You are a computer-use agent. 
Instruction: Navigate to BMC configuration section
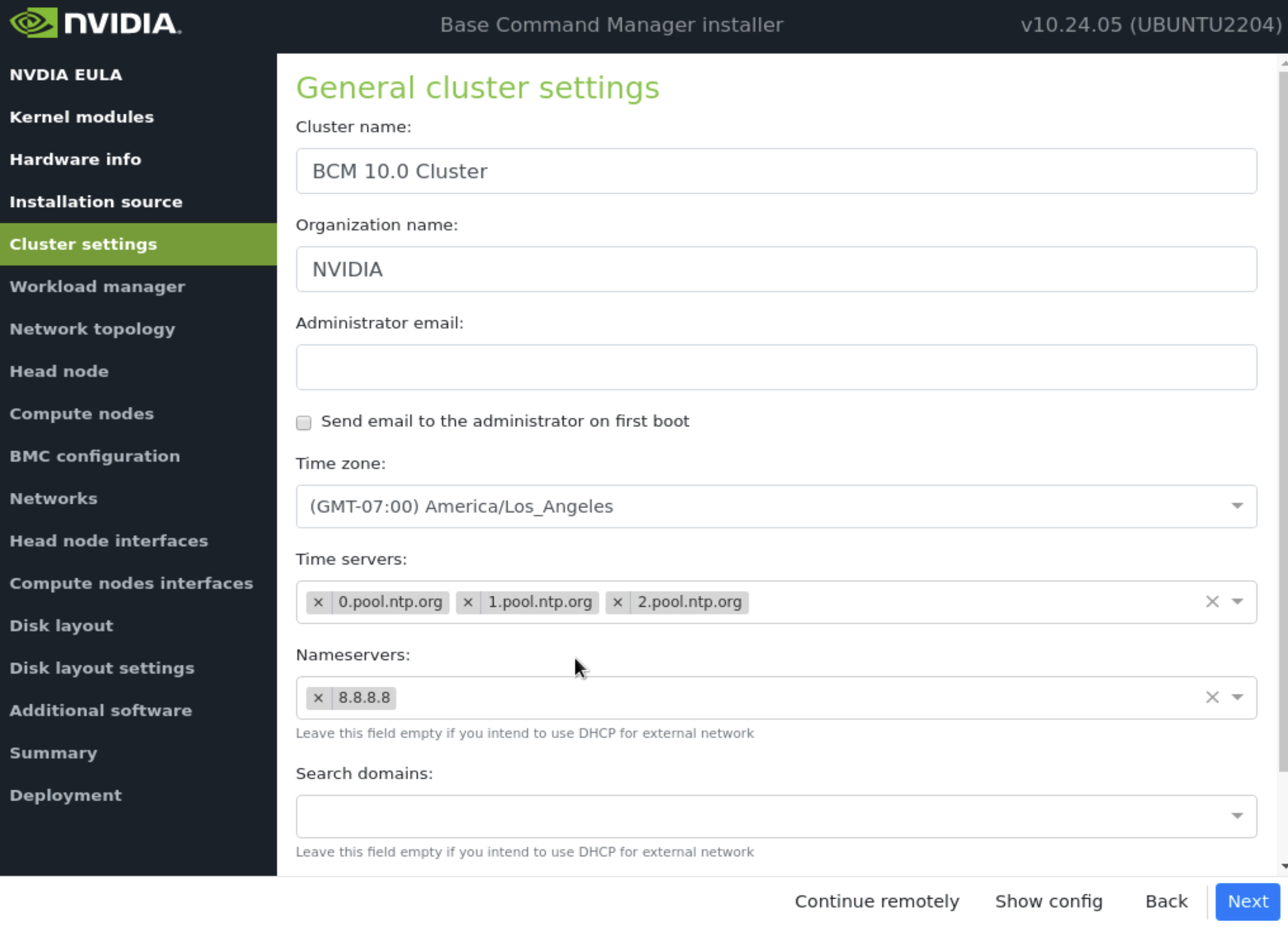coord(94,456)
